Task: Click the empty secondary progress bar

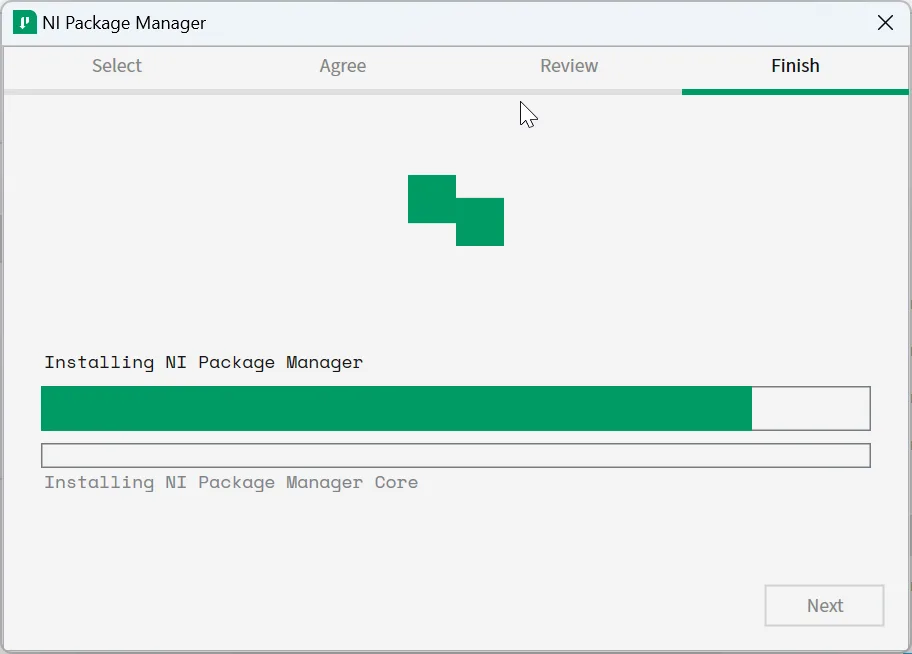Action: pyautogui.click(x=455, y=455)
